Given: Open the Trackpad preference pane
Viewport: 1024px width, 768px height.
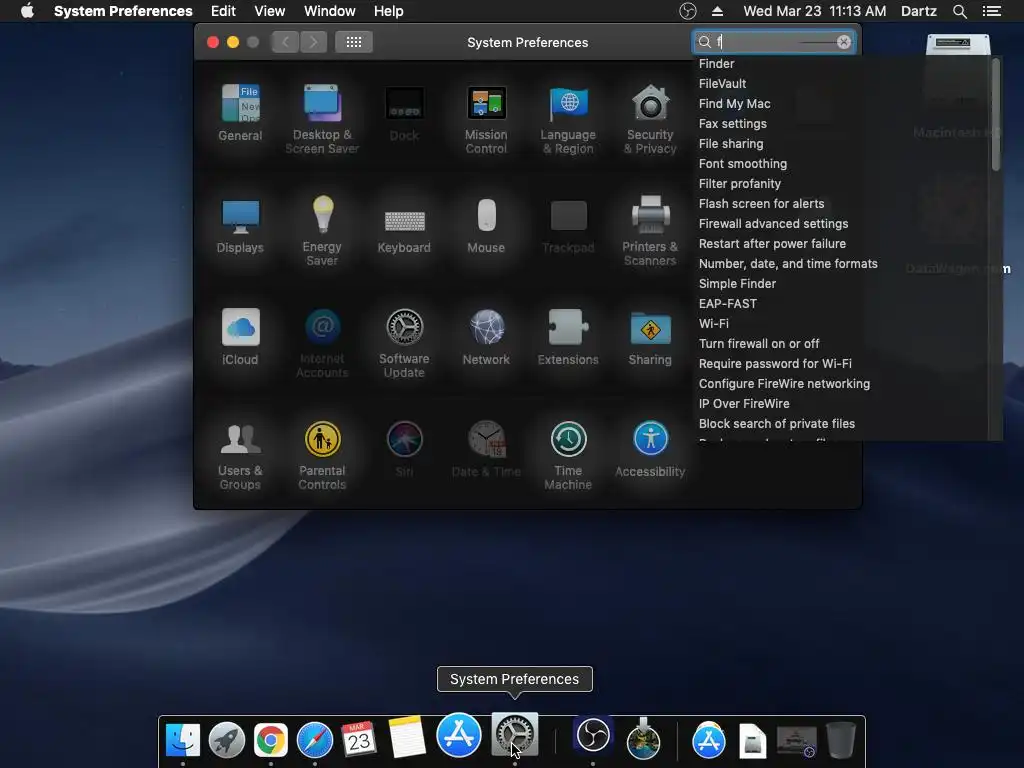Looking at the screenshot, I should 568,225.
